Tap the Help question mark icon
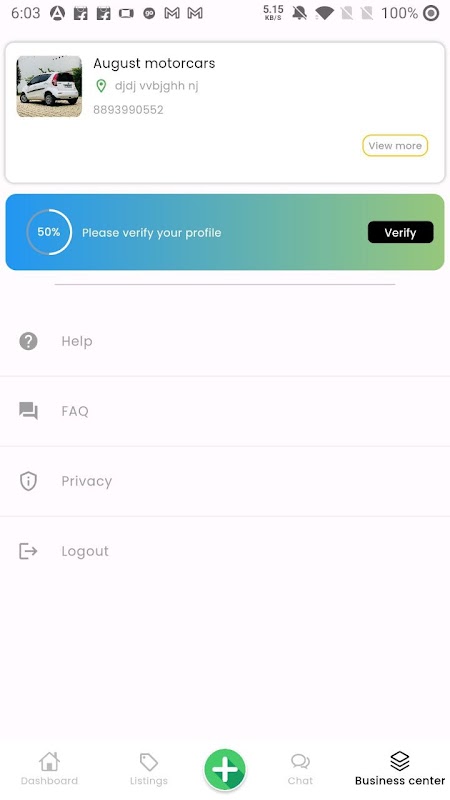 (29, 341)
